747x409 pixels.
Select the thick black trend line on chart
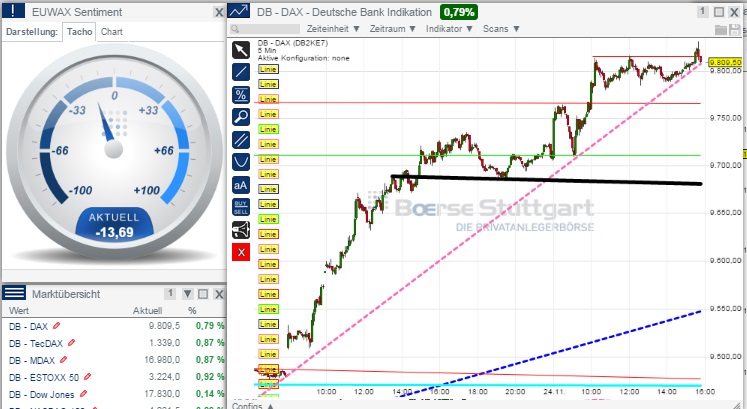(546, 180)
